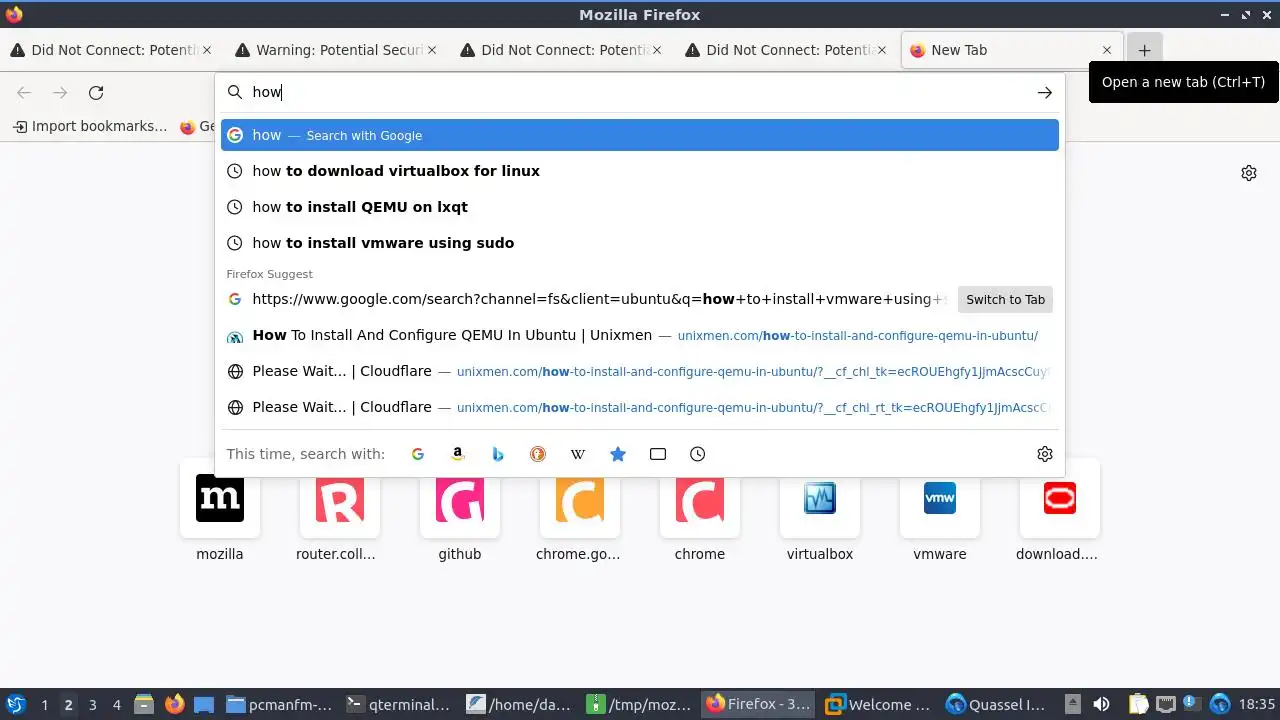Image resolution: width=1280 pixels, height=720 pixels.
Task: Launch Firefox from taskbar quick launch
Action: pyautogui.click(x=174, y=704)
